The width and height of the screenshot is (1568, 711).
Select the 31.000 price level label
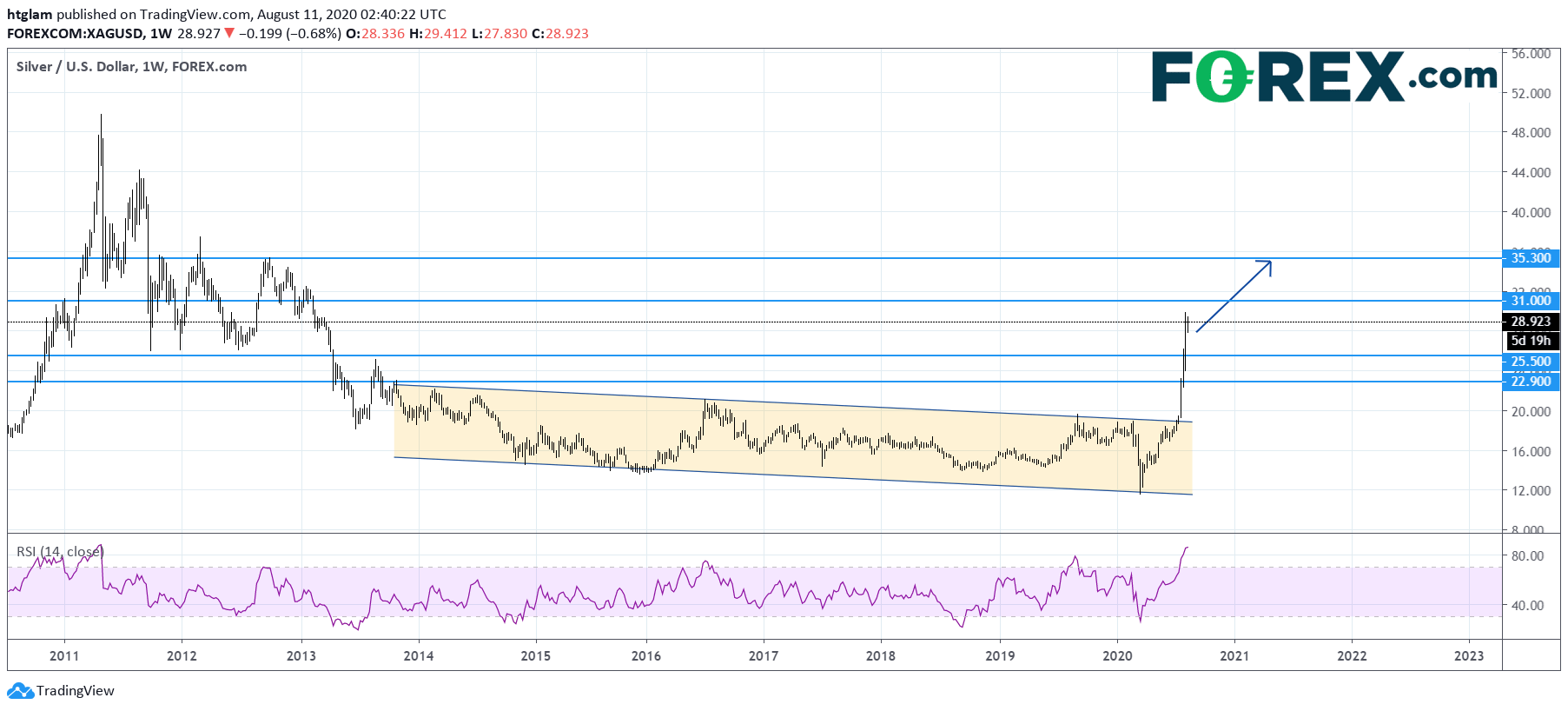(1531, 300)
